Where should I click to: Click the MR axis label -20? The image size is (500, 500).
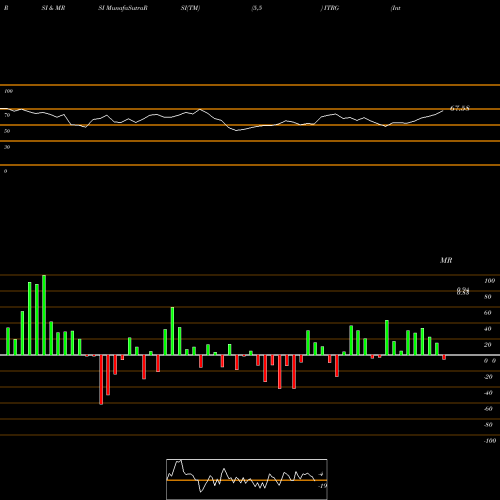point(488,377)
